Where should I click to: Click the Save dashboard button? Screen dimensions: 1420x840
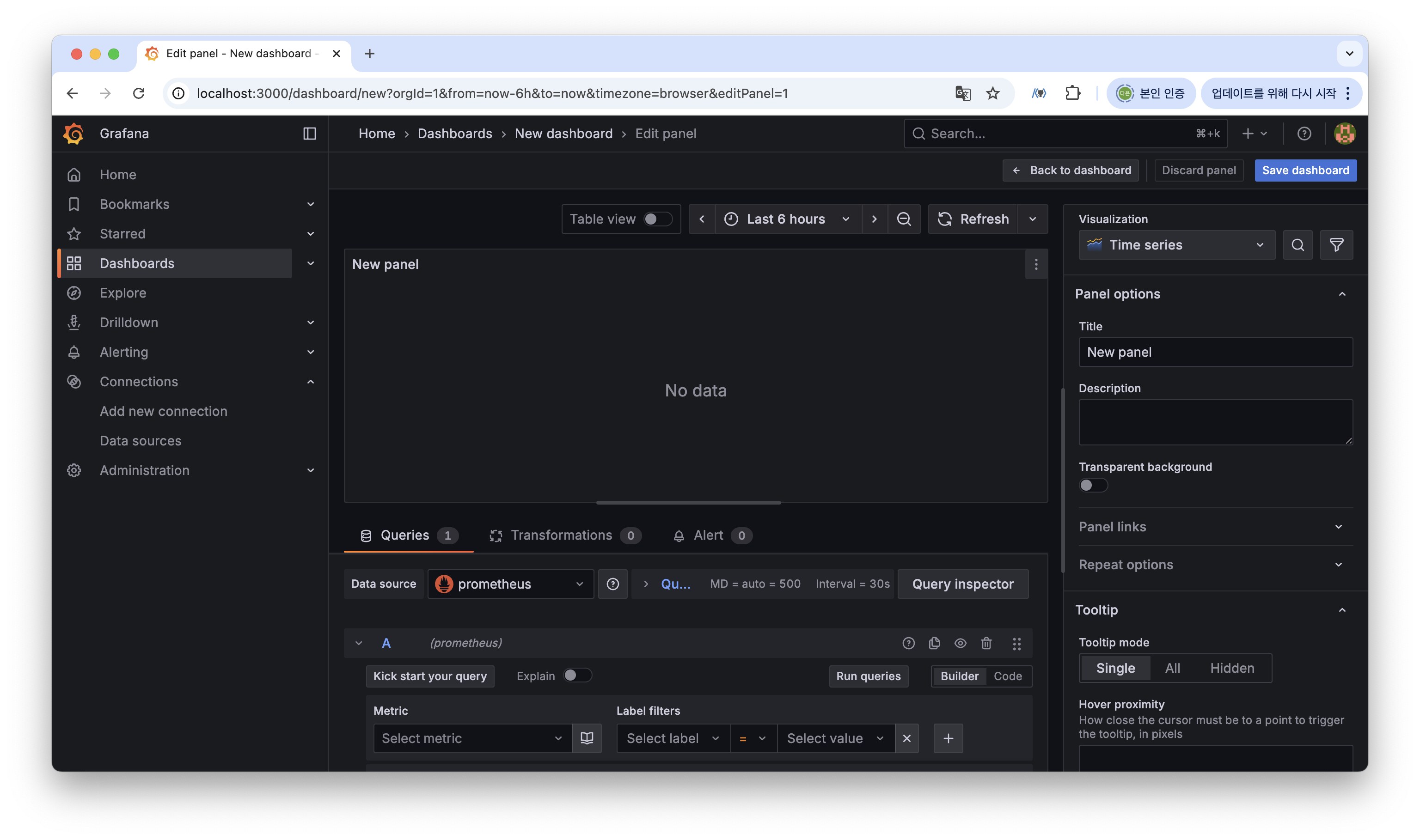pyautogui.click(x=1305, y=170)
